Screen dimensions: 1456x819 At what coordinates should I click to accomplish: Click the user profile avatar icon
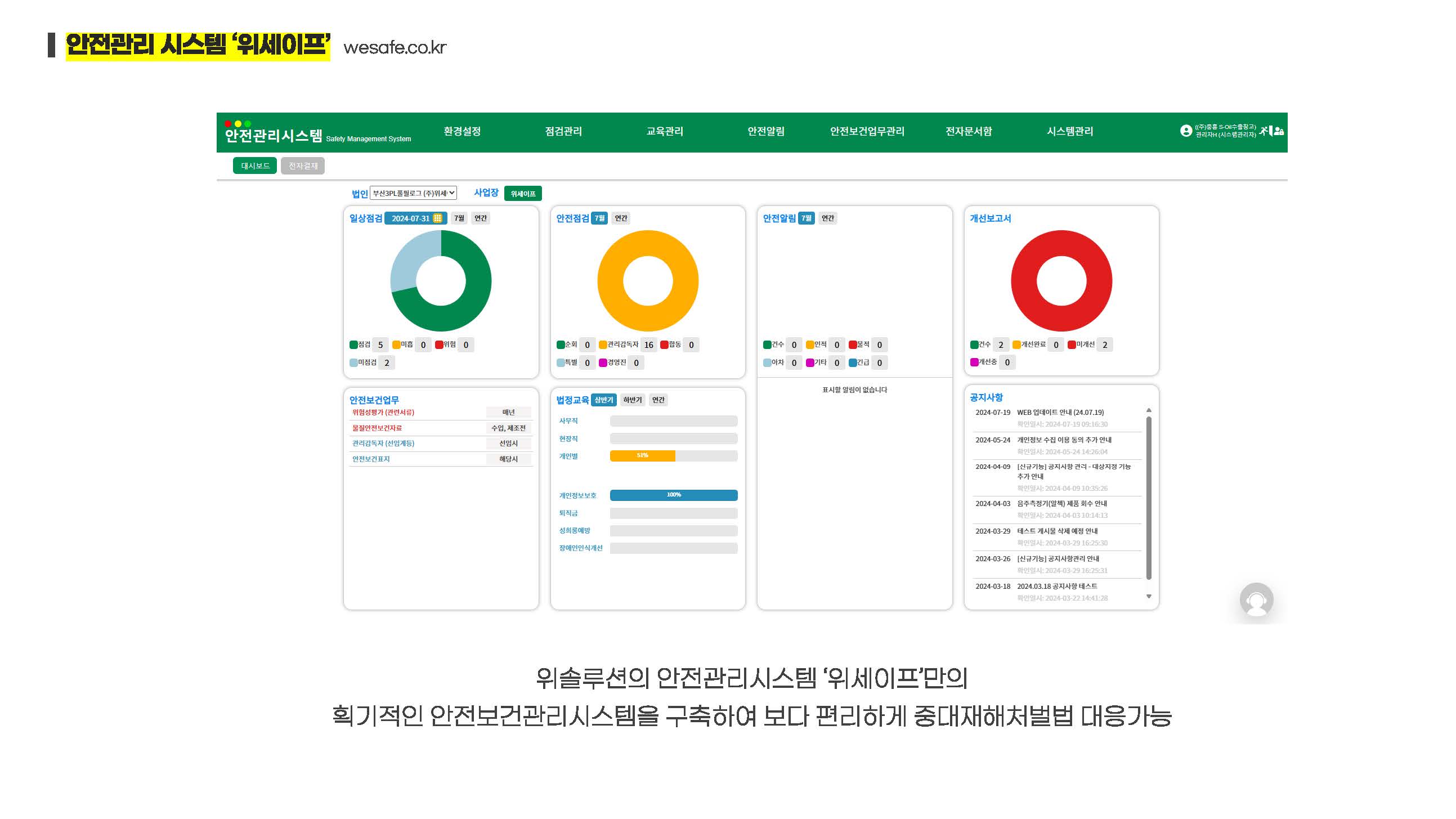coord(1186,131)
